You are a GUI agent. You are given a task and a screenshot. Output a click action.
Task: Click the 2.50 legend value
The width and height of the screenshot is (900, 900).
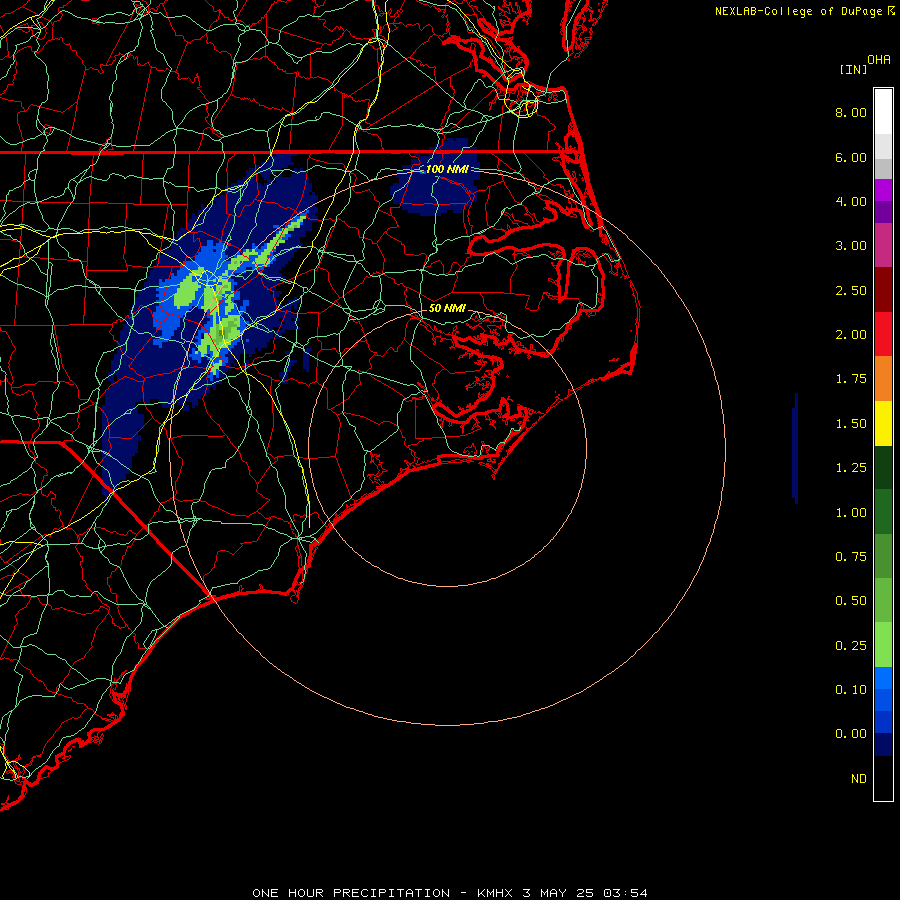851,290
